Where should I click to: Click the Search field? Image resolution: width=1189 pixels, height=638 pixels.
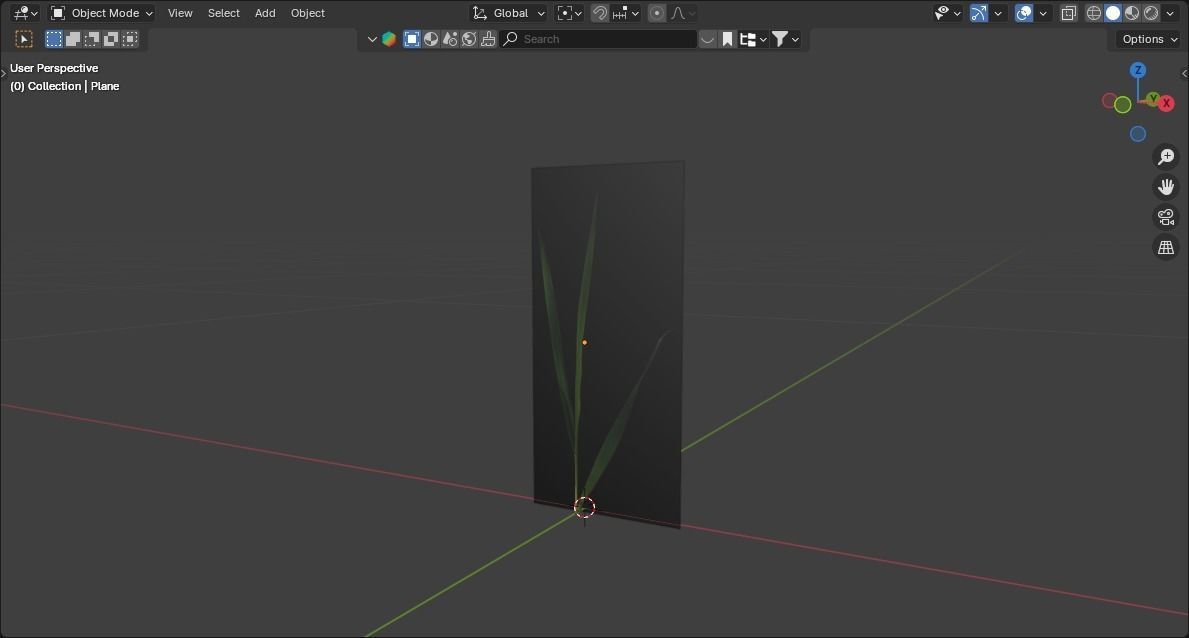598,39
